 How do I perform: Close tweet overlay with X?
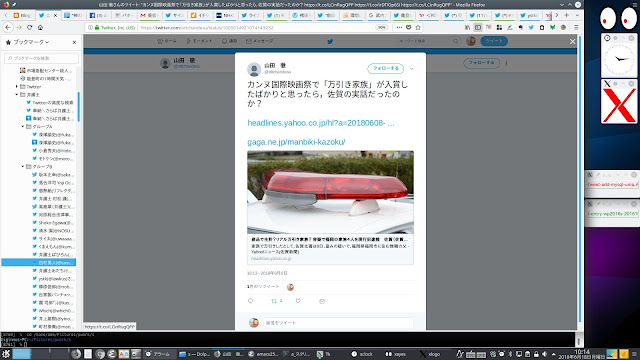point(573,41)
